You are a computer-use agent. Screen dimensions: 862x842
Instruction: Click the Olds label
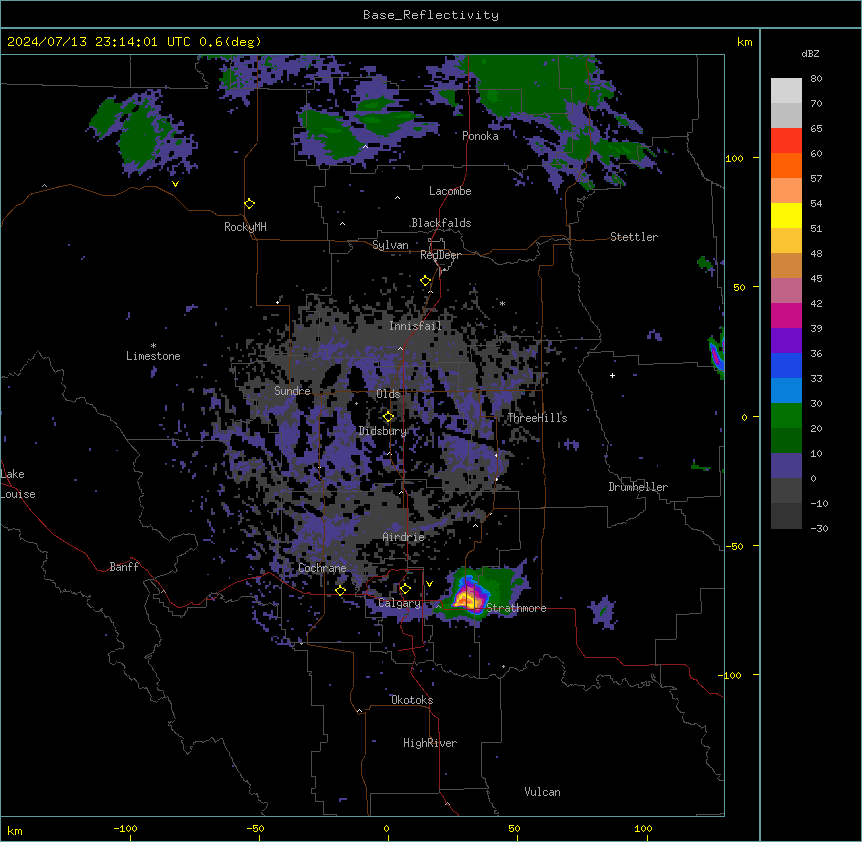click(x=388, y=394)
